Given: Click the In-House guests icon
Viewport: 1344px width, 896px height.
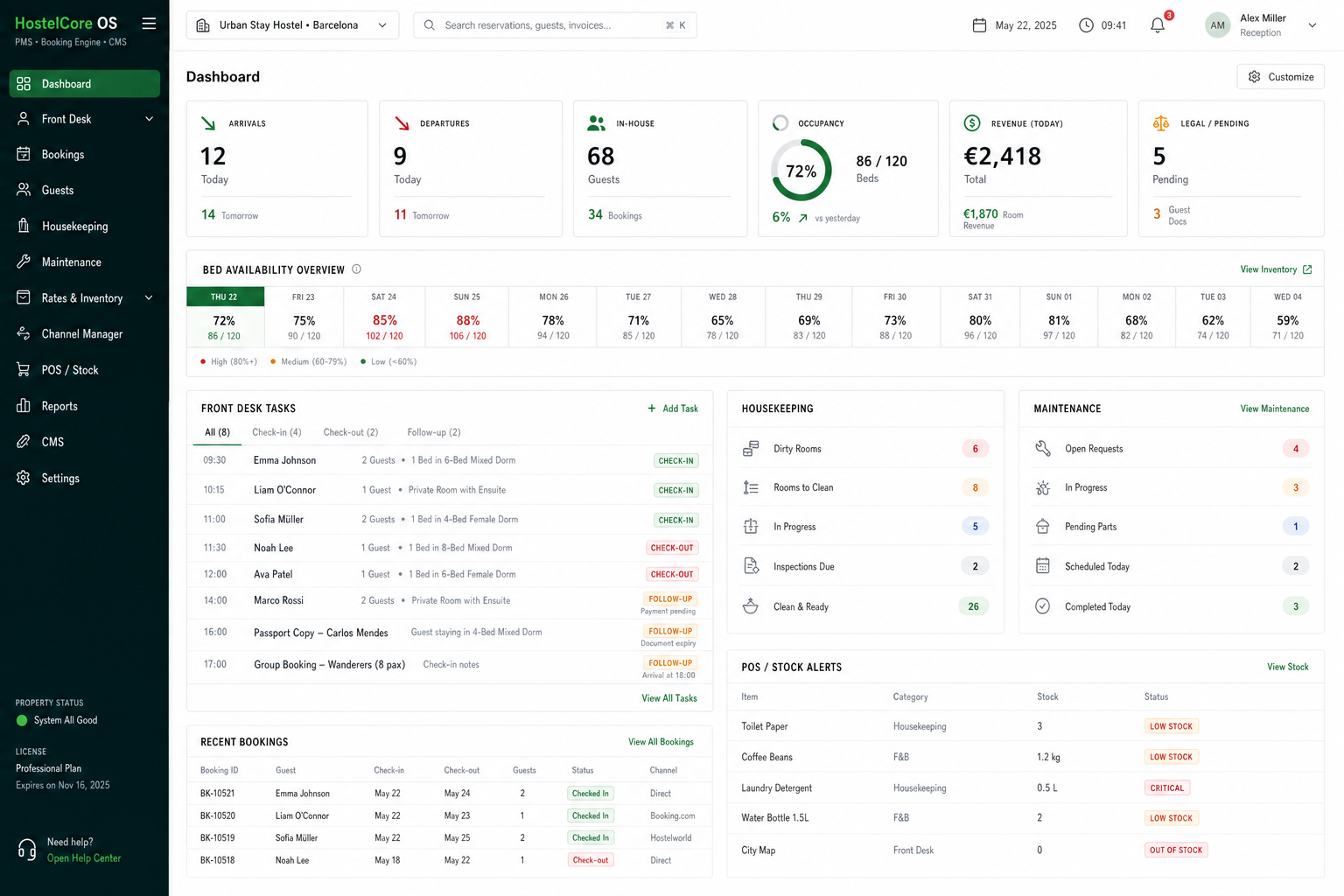Looking at the screenshot, I should [x=597, y=123].
